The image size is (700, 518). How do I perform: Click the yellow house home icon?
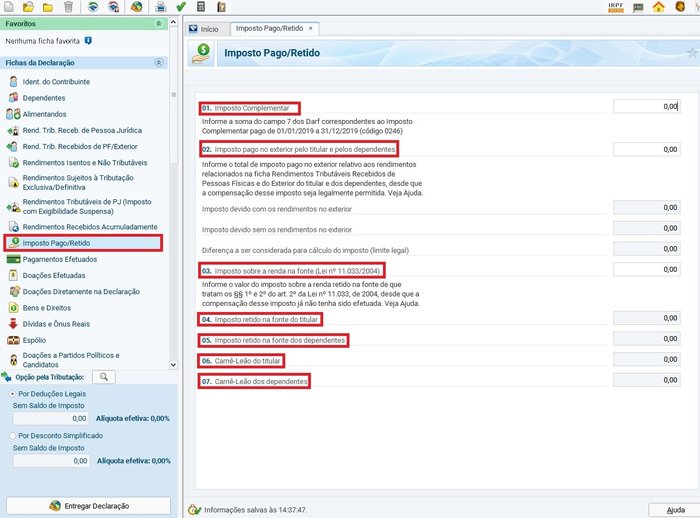(x=658, y=7)
